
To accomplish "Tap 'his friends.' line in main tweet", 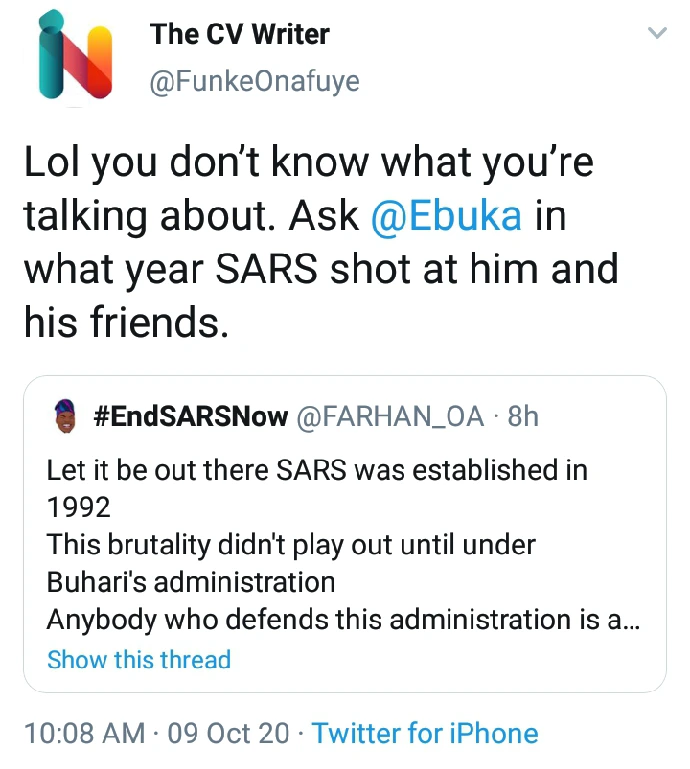I will 126,322.
